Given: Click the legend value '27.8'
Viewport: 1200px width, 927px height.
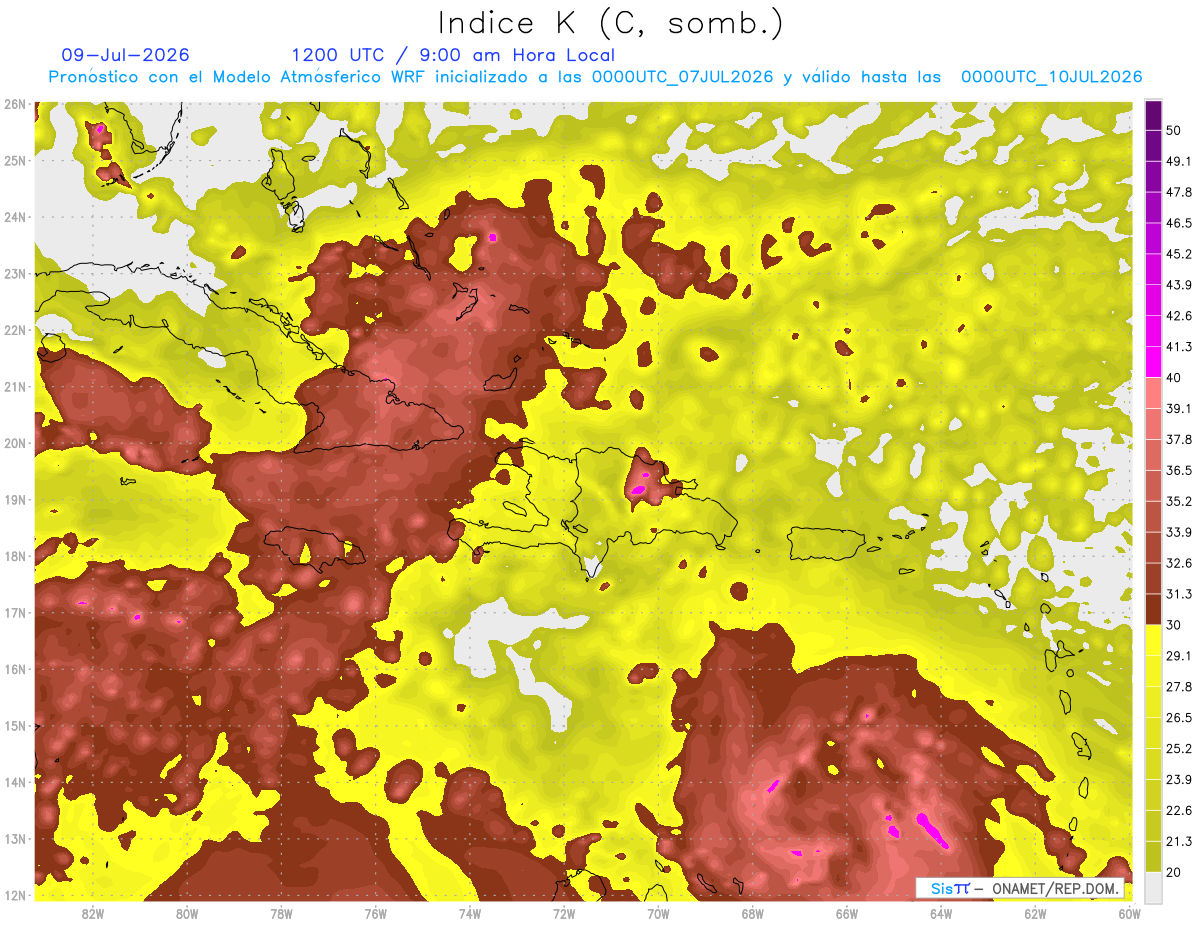Looking at the screenshot, I should point(1178,686).
